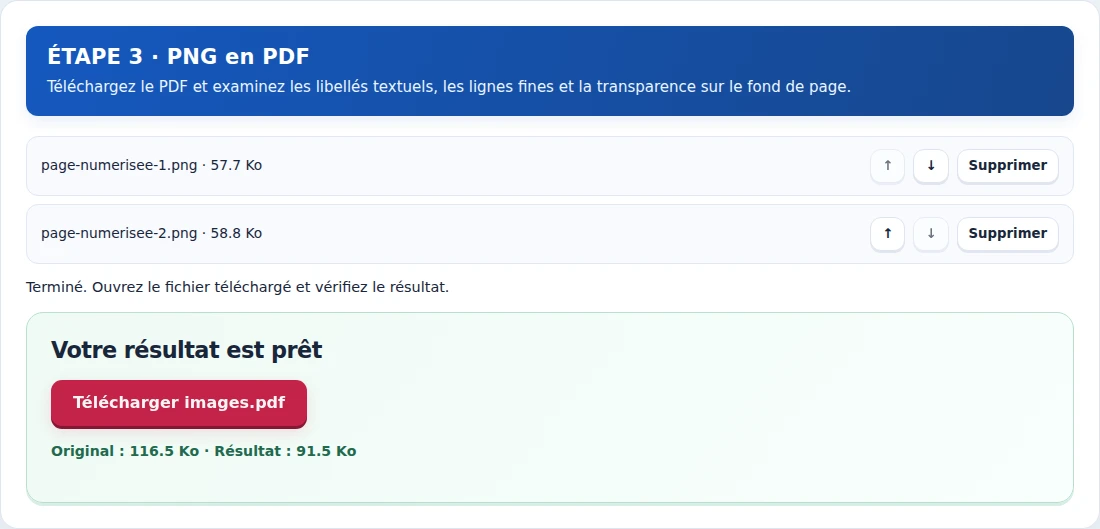Click the instruction text starting Téléchargez le PDF

click(449, 88)
